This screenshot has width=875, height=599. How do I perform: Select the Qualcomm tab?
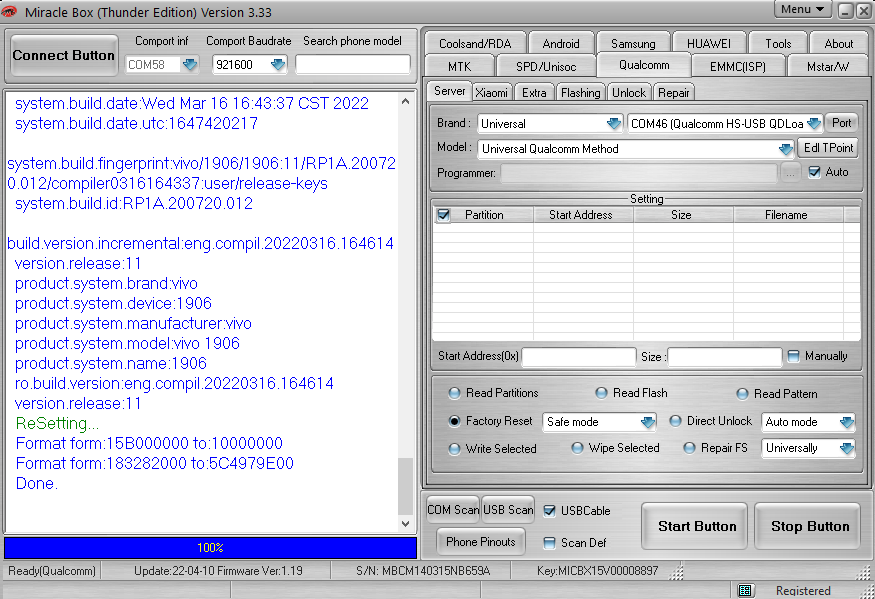pyautogui.click(x=644, y=65)
